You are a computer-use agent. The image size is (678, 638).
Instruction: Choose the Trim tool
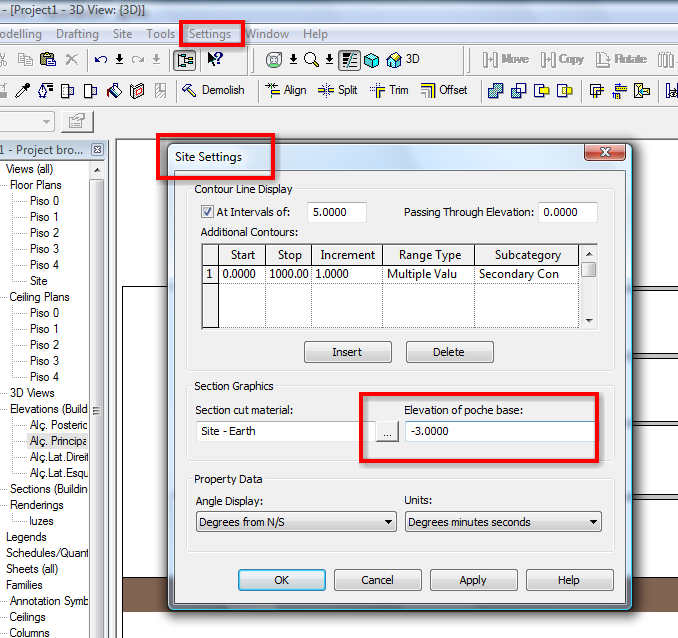pyautogui.click(x=389, y=90)
